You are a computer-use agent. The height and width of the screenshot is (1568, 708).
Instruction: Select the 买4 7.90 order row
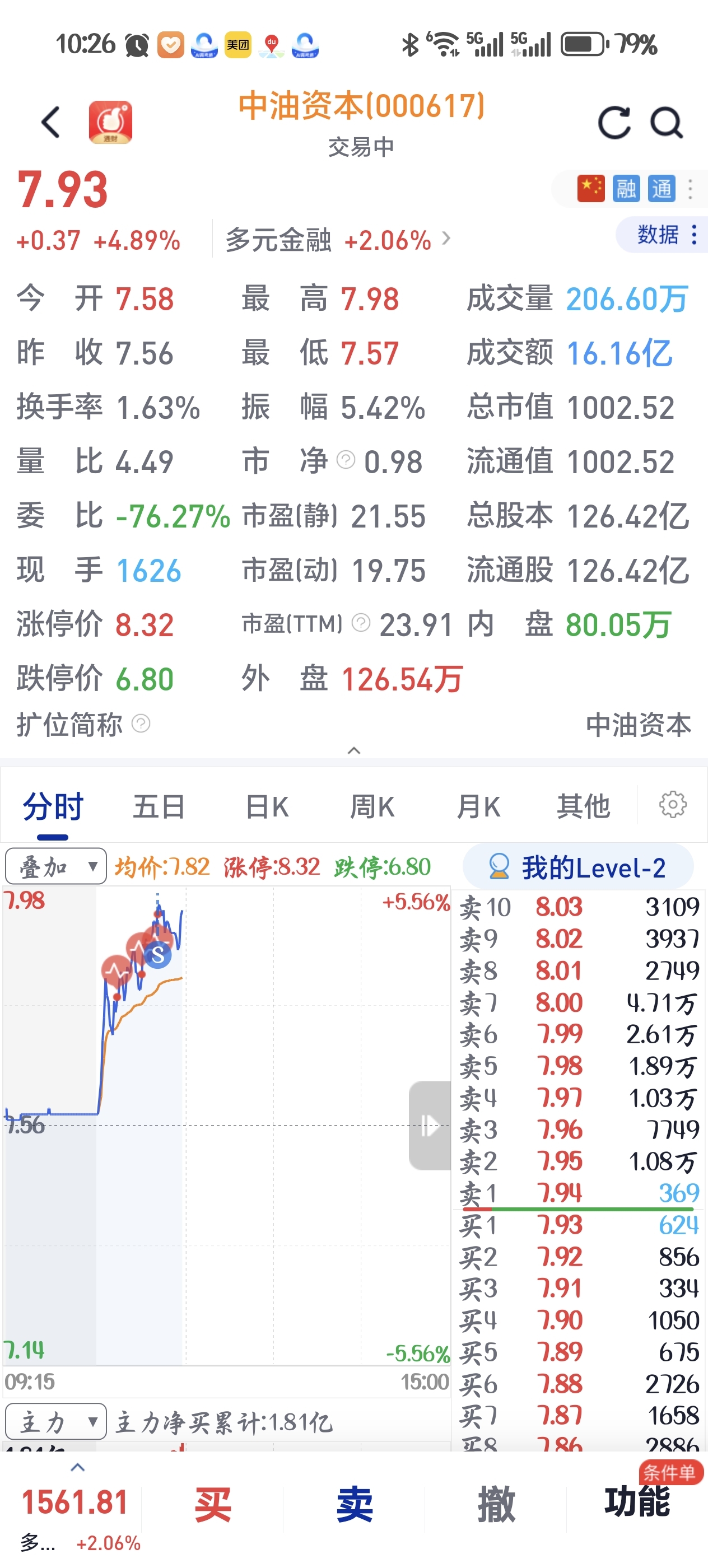[x=579, y=1320]
